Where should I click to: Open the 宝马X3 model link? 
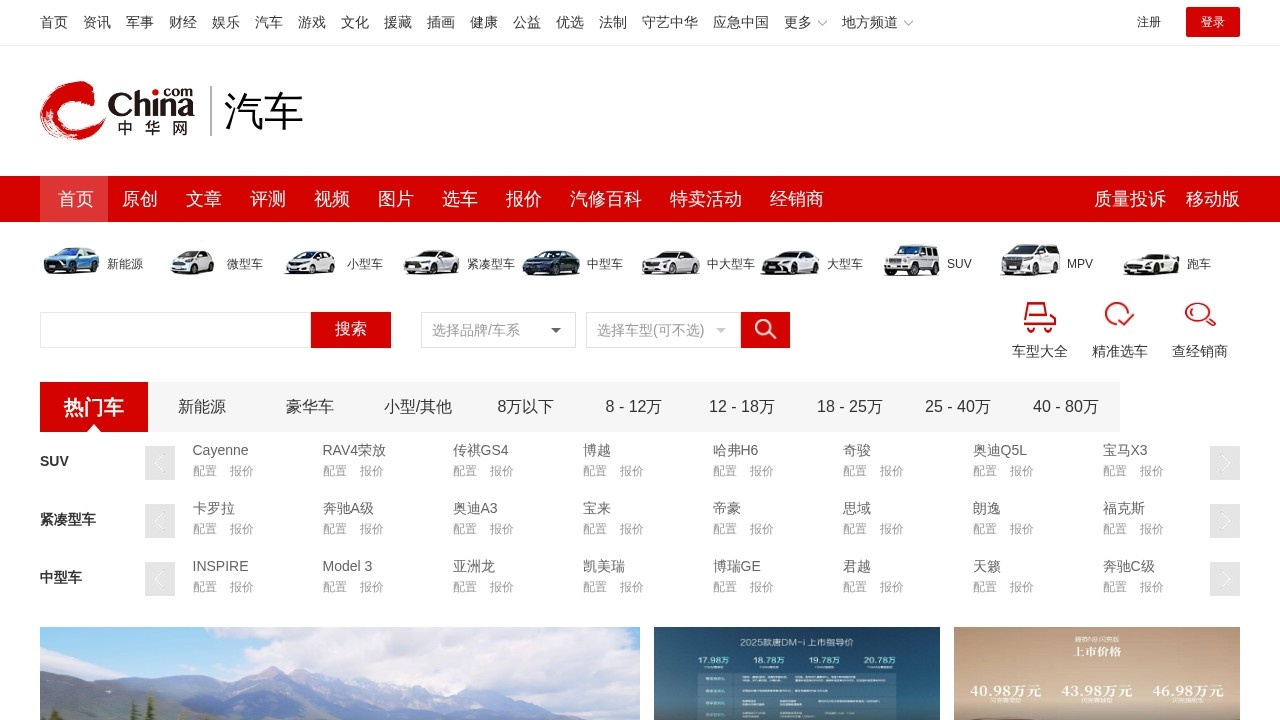tap(1125, 450)
